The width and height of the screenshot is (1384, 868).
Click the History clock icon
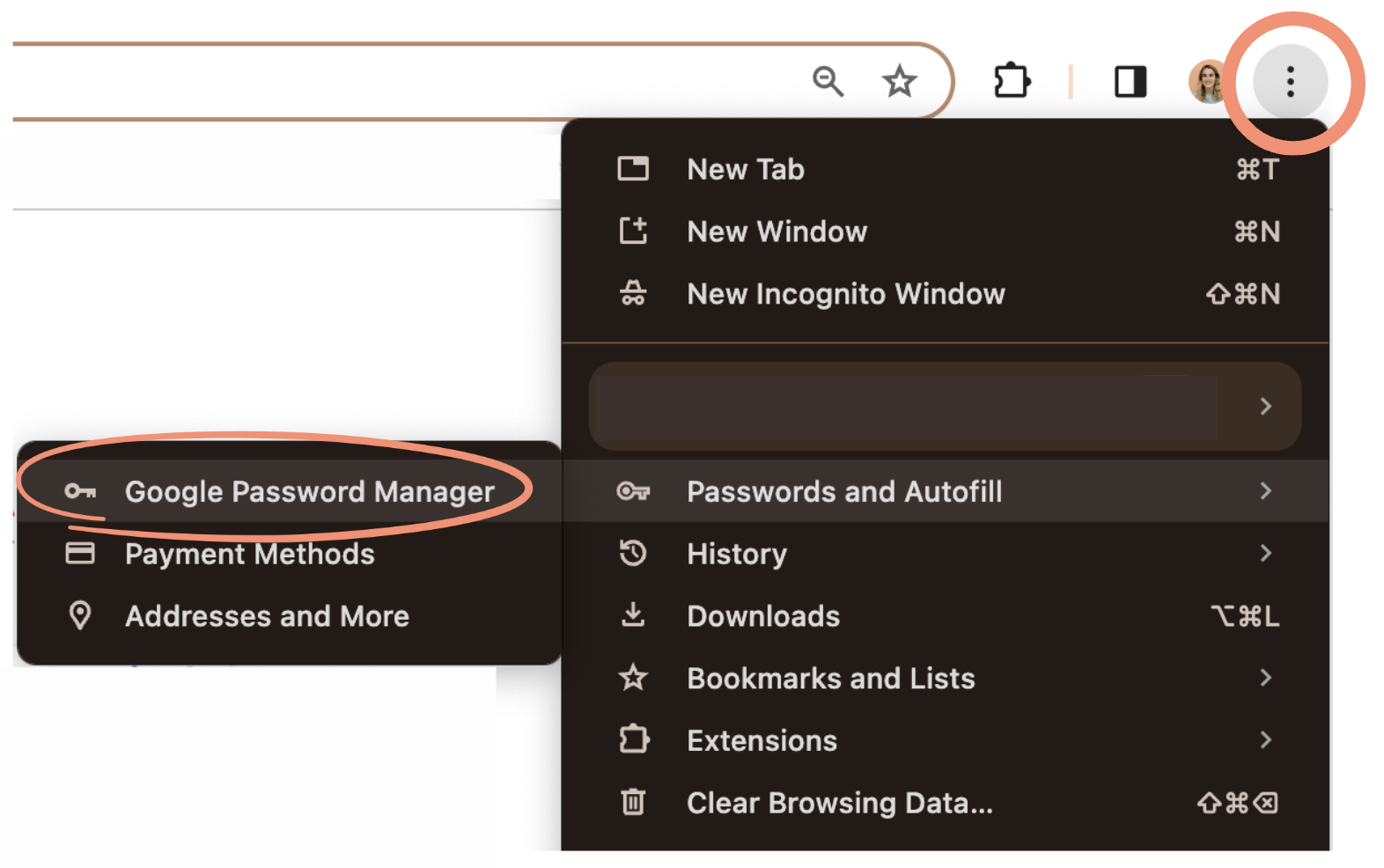coord(633,554)
